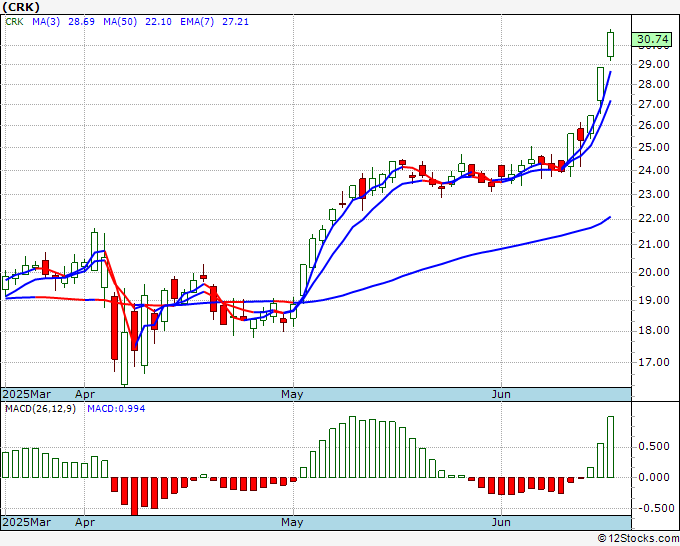The image size is (680, 546).
Task: Click the MA(50) value 22.10
Action: 158,22
